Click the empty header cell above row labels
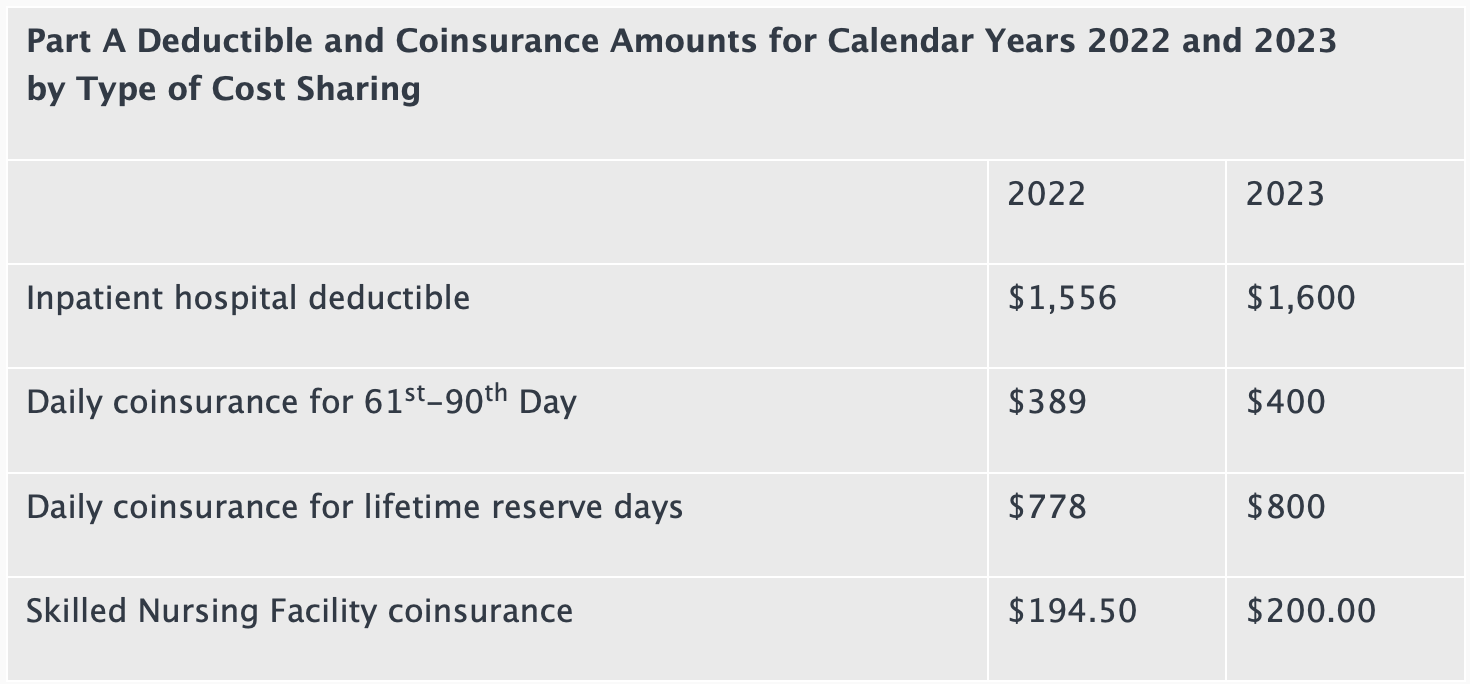This screenshot has width=1470, height=684. coord(497,211)
